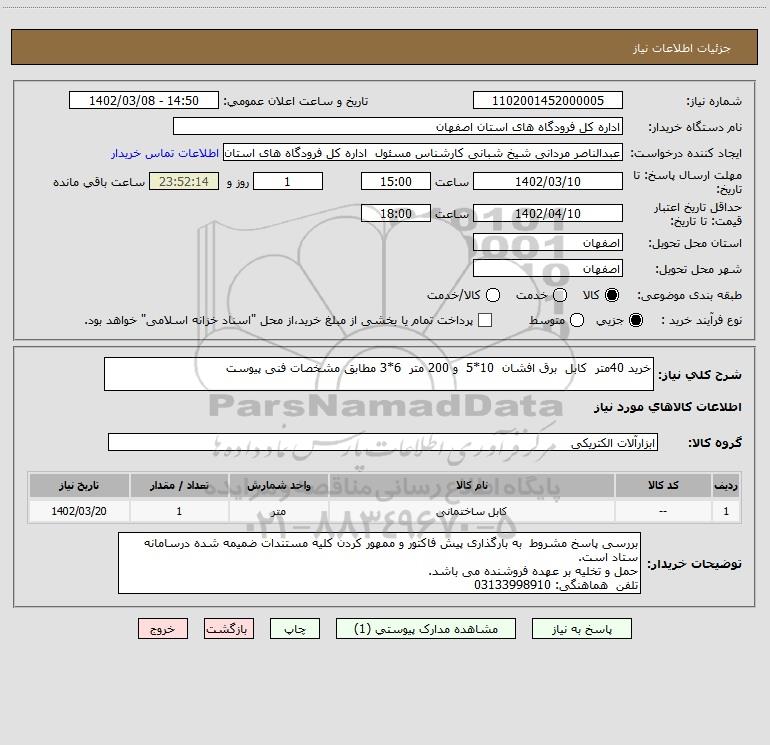Click the اطلاعات کالاهای مورد نیاز heading
Viewport: 770px width, 745px height.
coord(667,407)
